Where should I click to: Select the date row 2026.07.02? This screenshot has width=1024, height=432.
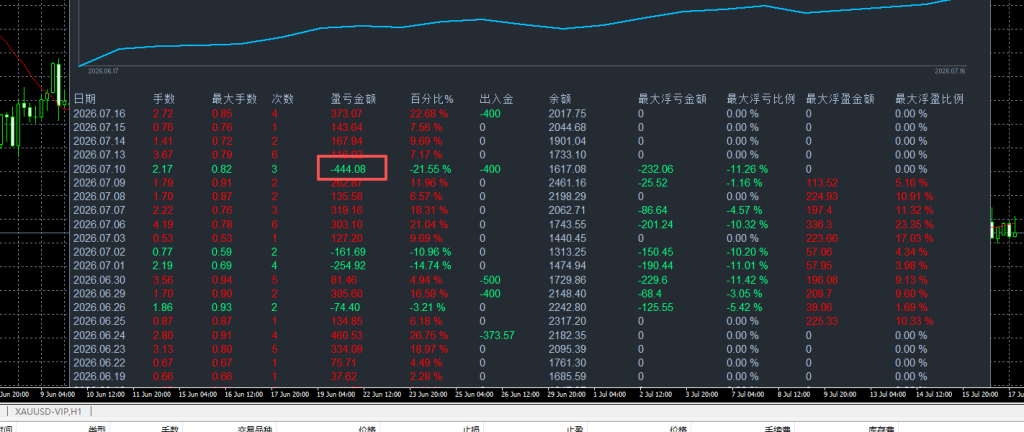click(x=99, y=252)
